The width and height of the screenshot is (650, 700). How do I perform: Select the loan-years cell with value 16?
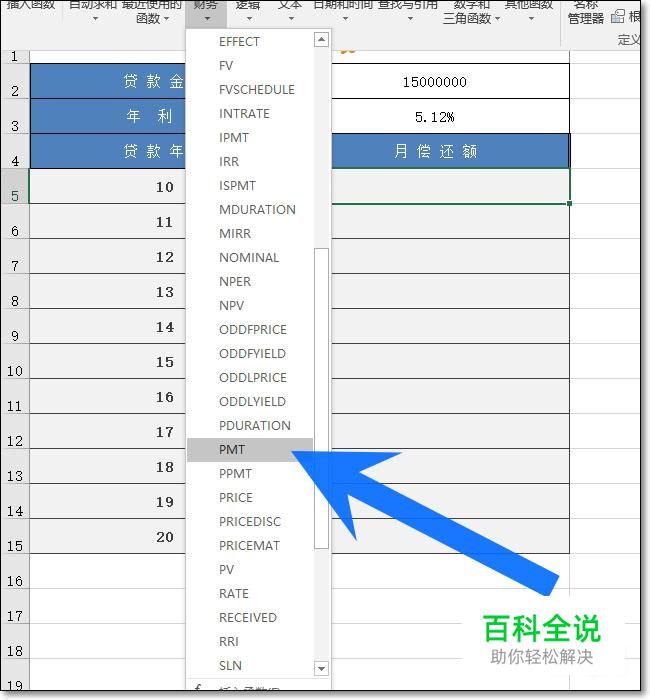pos(108,396)
